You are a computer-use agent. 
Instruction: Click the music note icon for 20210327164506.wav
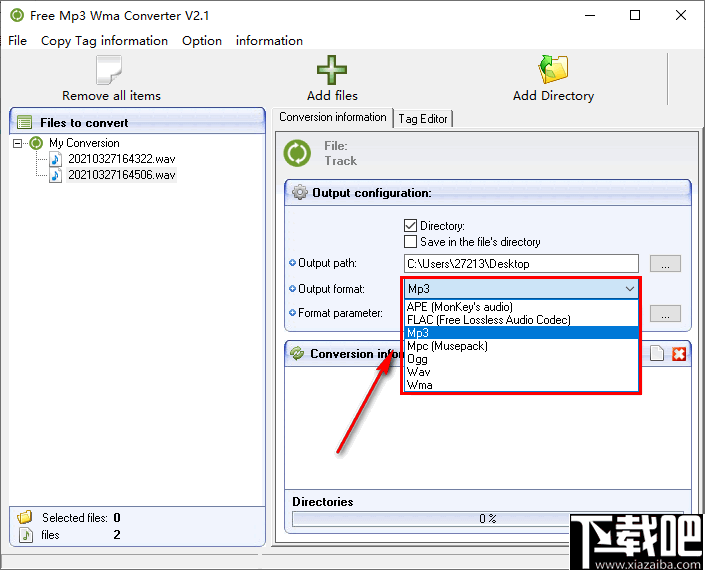tap(55, 175)
